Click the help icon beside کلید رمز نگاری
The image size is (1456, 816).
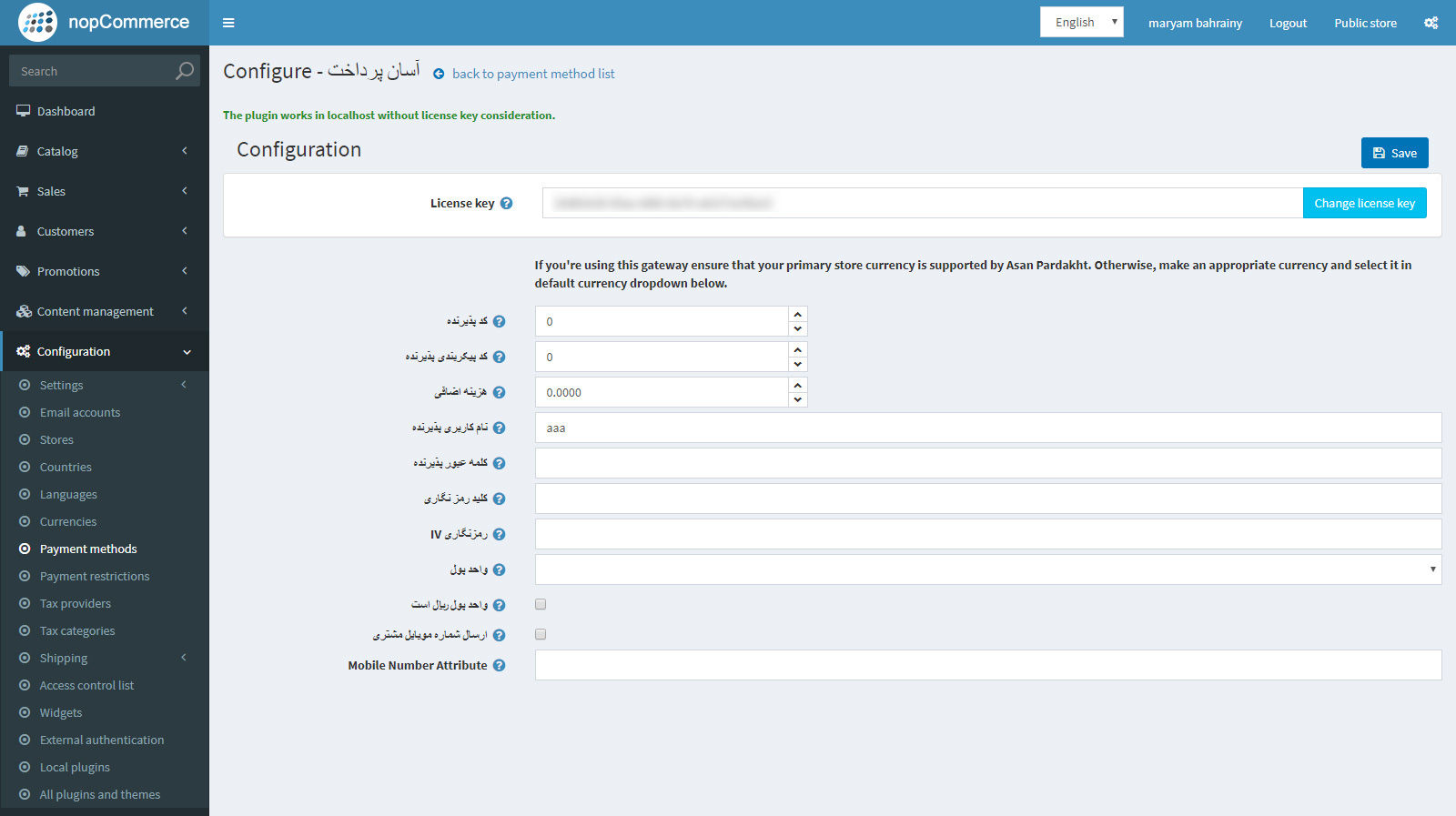pos(499,499)
